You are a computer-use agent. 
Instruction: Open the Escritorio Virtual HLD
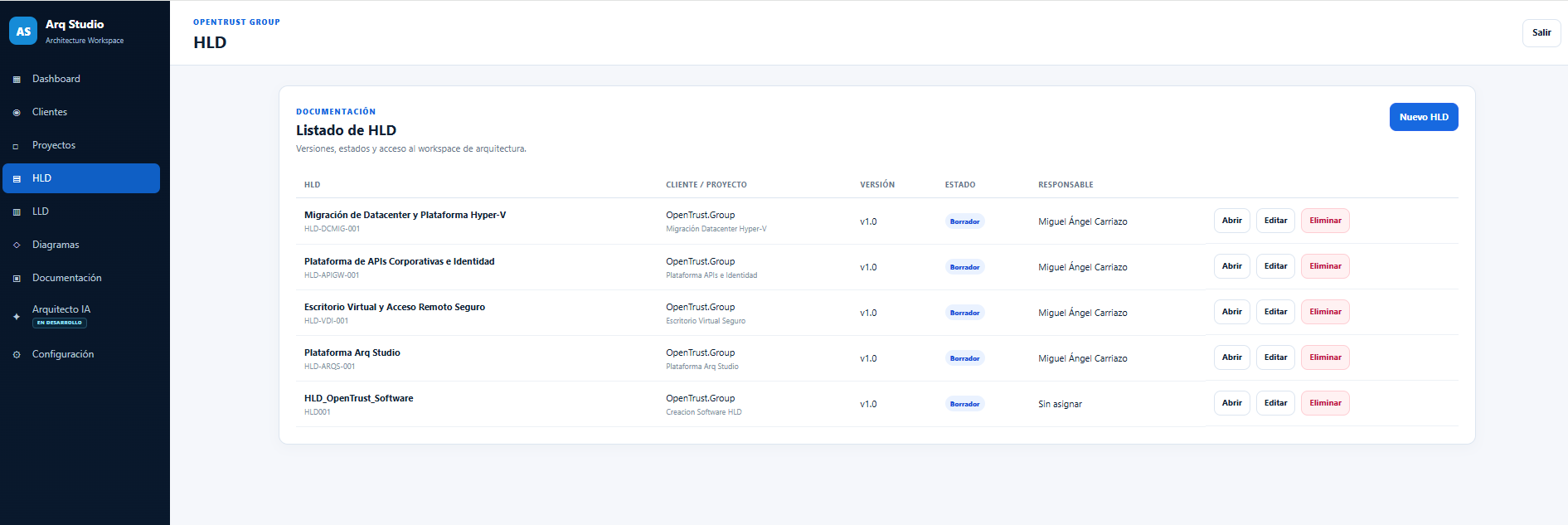click(x=1231, y=312)
